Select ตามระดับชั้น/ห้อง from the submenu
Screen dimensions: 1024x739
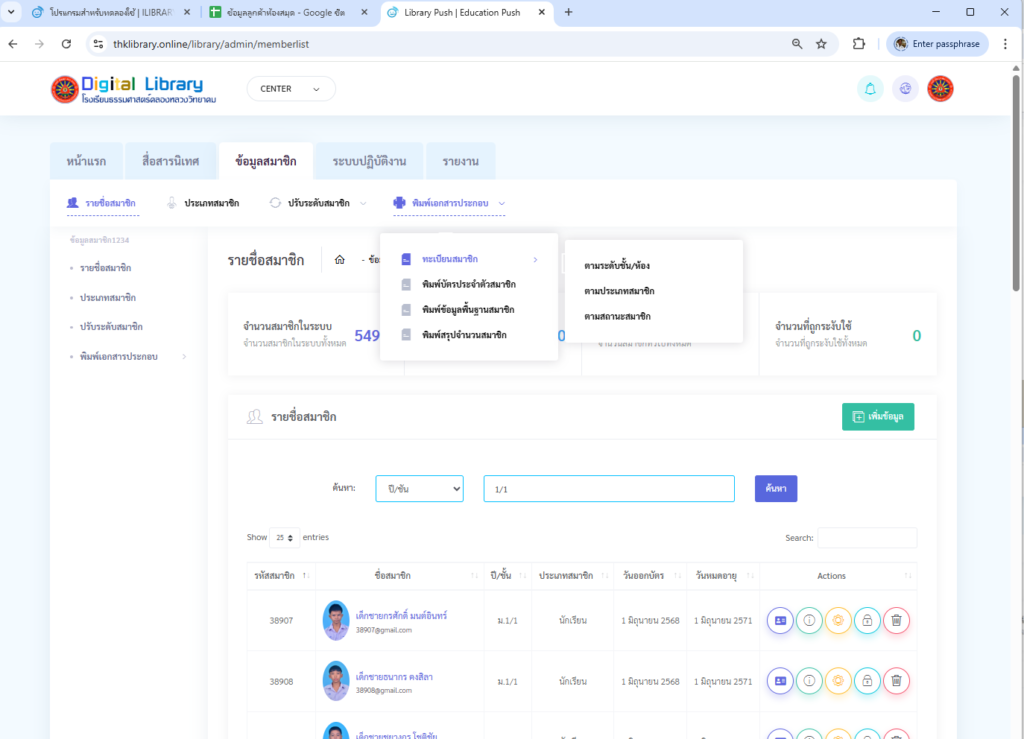pos(617,265)
